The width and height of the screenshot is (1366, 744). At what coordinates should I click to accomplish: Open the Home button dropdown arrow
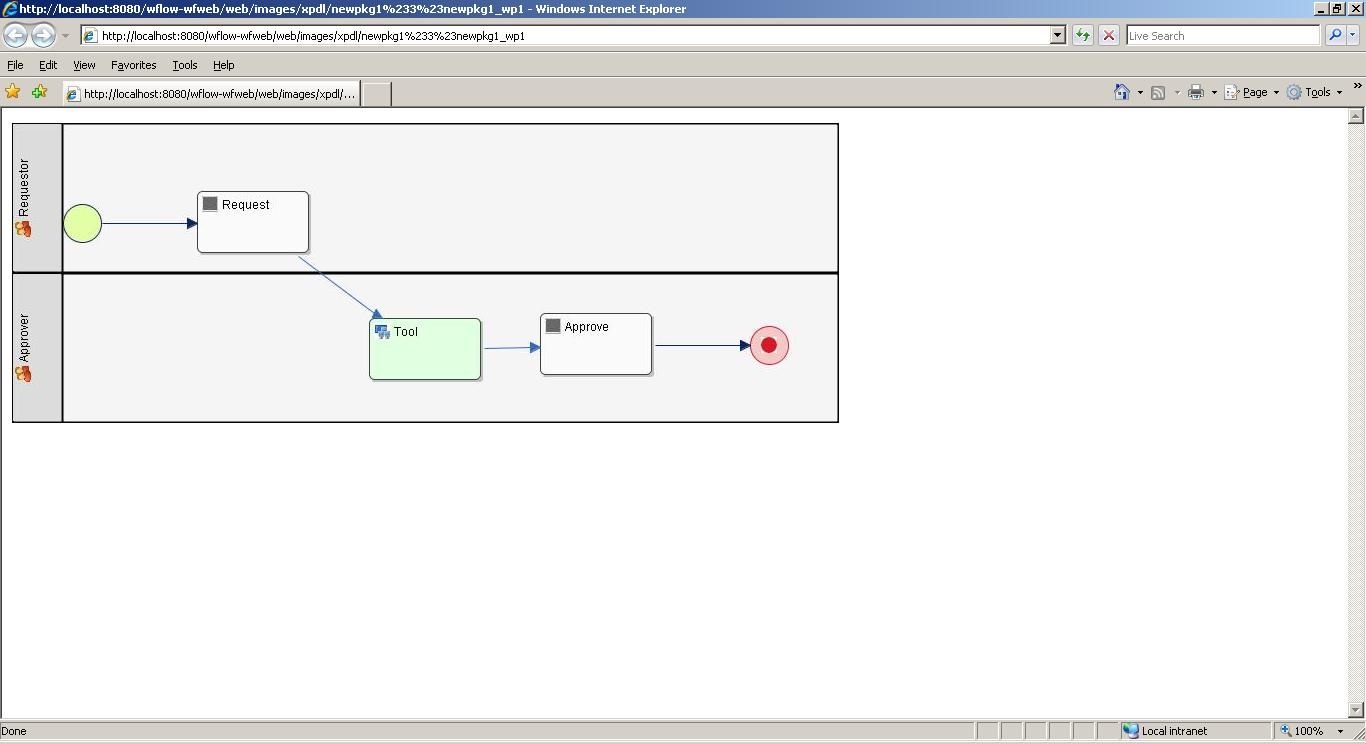tap(1140, 93)
